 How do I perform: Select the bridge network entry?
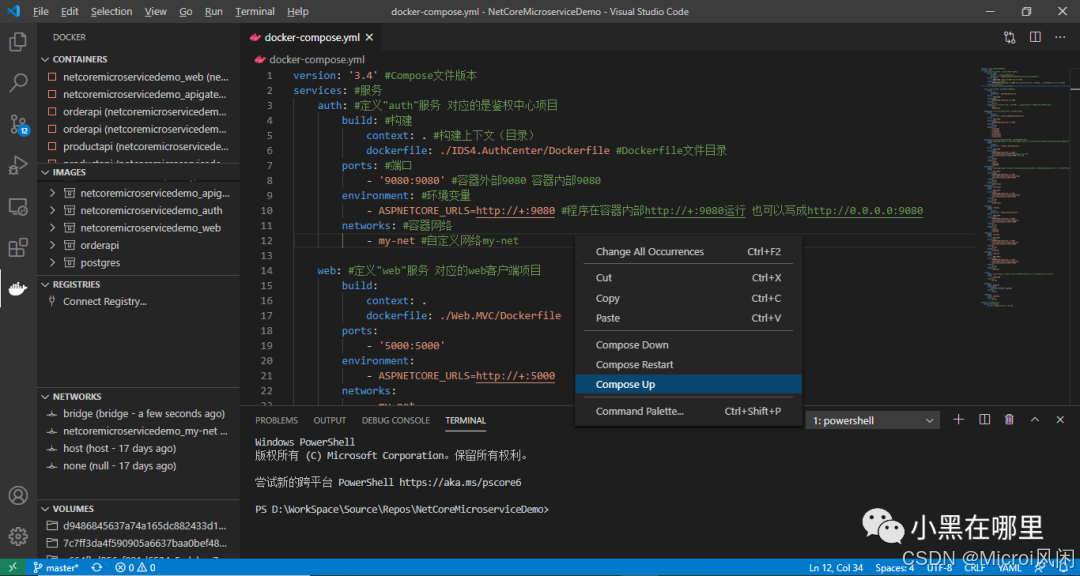[138, 414]
